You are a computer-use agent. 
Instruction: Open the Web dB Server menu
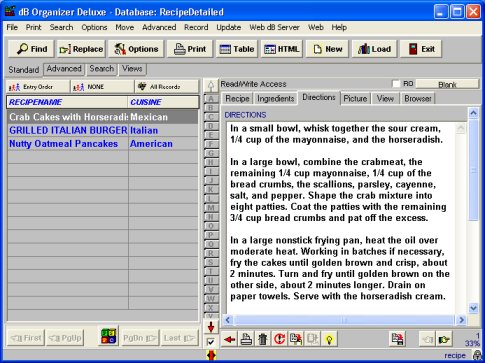pyautogui.click(x=274, y=27)
